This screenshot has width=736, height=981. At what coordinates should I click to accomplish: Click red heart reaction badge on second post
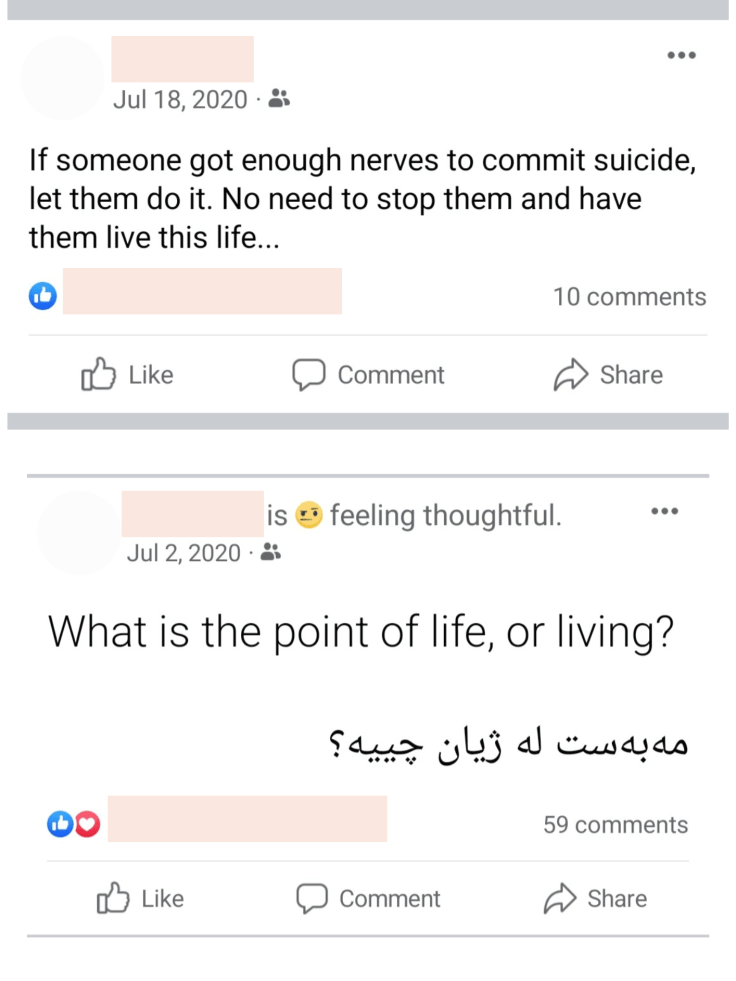pyautogui.click(x=88, y=824)
